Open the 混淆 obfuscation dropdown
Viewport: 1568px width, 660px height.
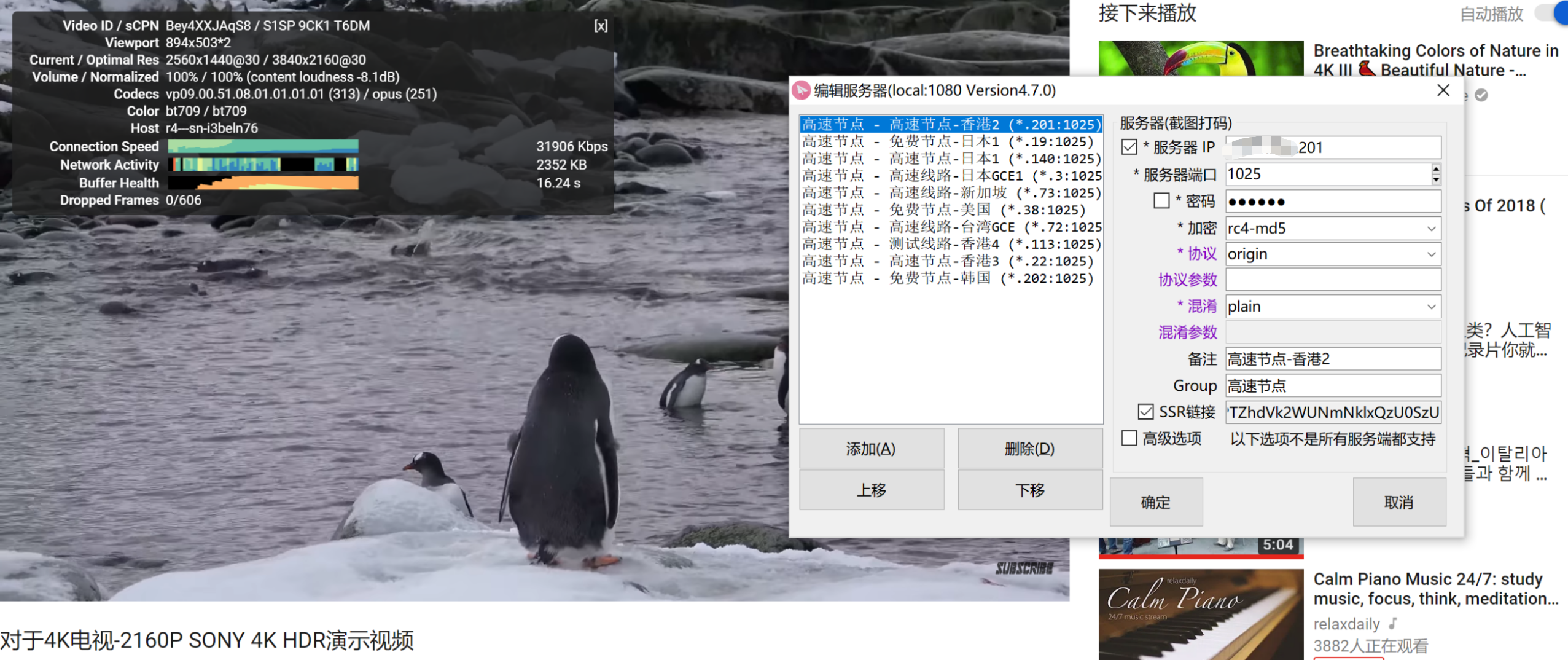click(x=1432, y=306)
